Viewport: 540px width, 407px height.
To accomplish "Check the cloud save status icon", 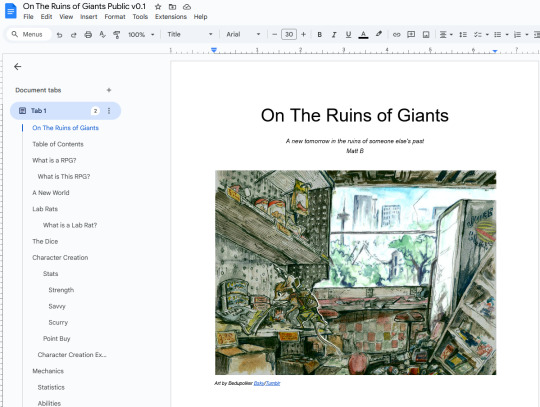I will pyautogui.click(x=187, y=7).
